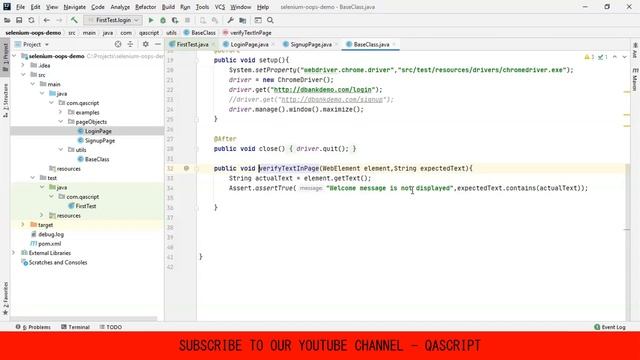Close the BaseClass.java tab
Image resolution: width=640 pixels, height=360 pixels.
(394, 44)
